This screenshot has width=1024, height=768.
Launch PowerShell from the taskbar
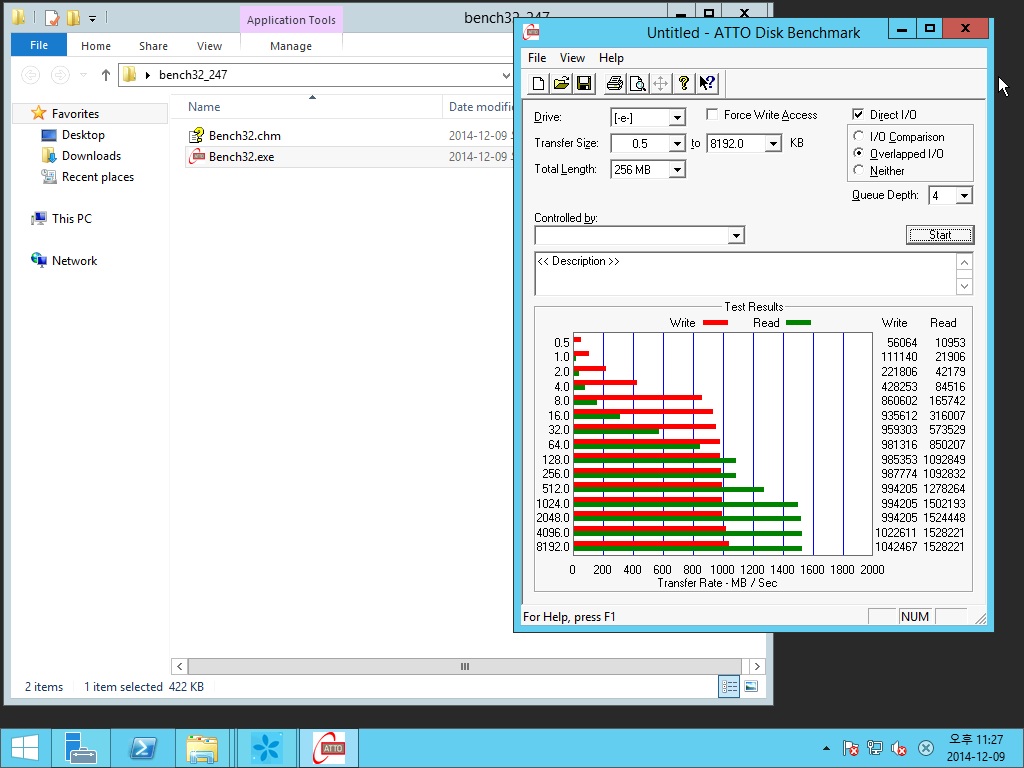pos(142,748)
